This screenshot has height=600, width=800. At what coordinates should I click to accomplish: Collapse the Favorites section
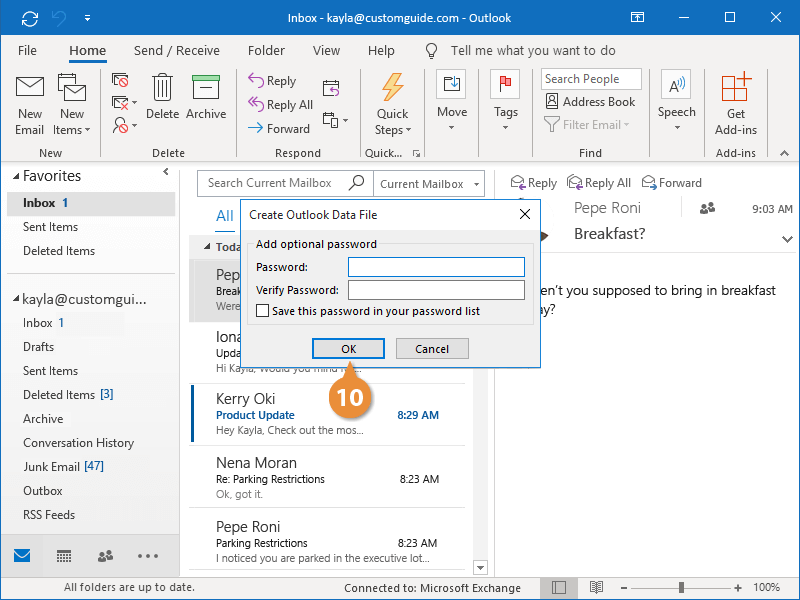point(16,176)
